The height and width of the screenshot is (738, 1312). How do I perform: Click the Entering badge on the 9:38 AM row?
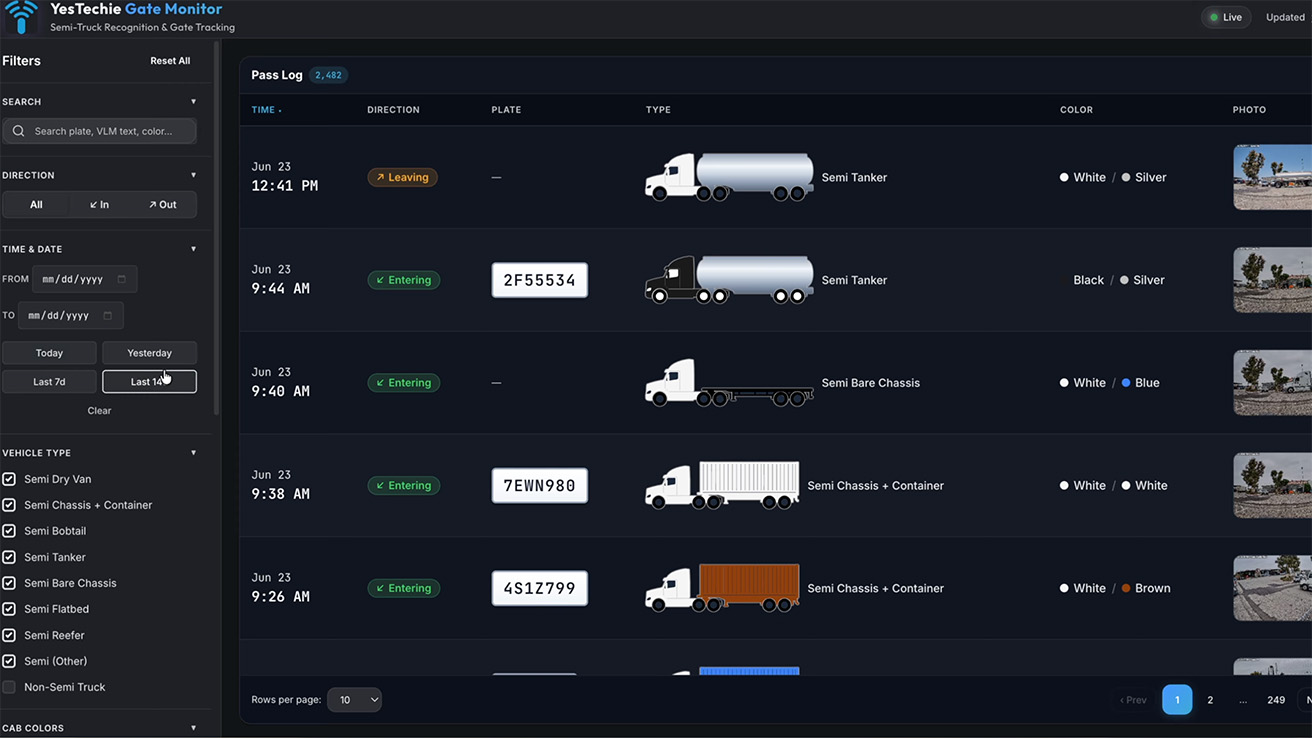[404, 485]
